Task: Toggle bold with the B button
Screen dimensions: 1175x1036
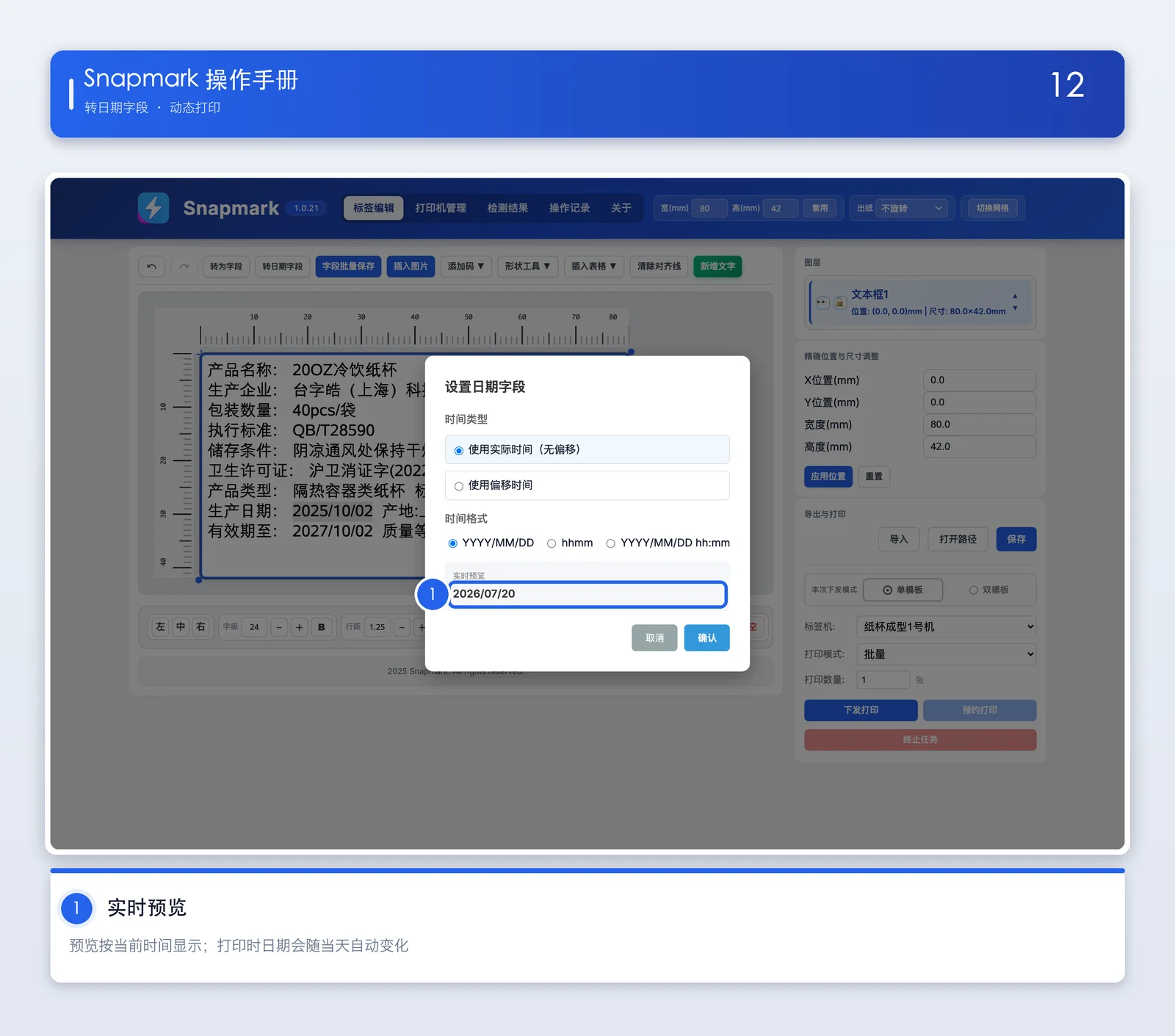Action: coord(321,627)
